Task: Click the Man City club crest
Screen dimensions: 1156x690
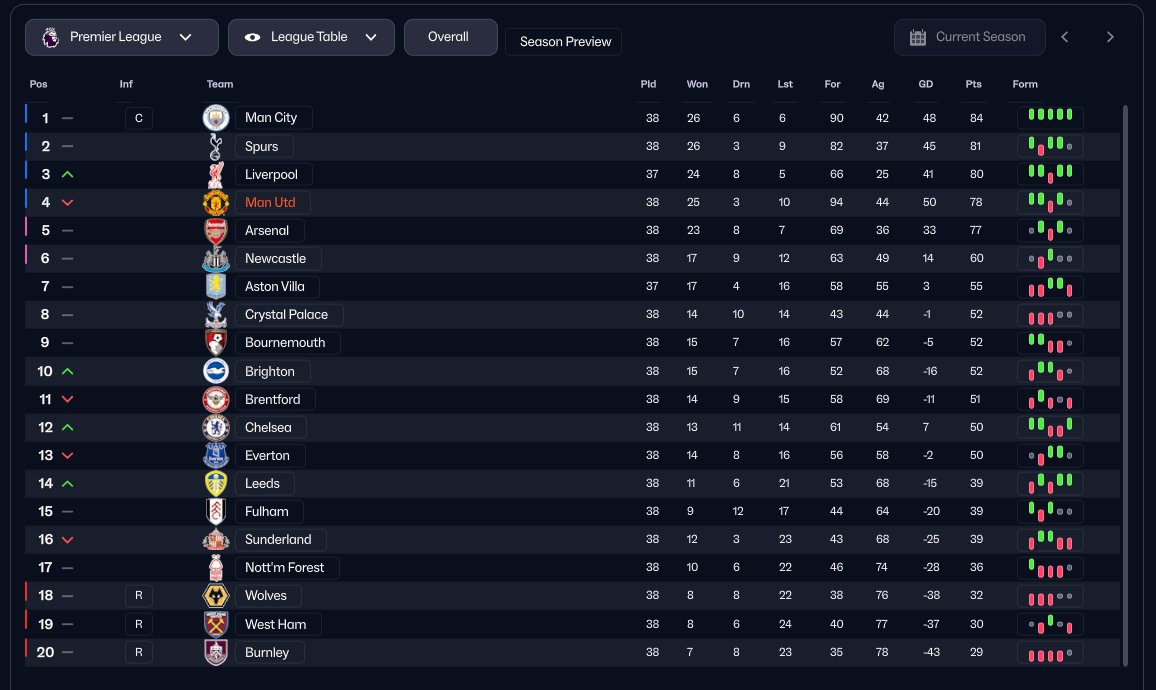Action: pos(216,118)
